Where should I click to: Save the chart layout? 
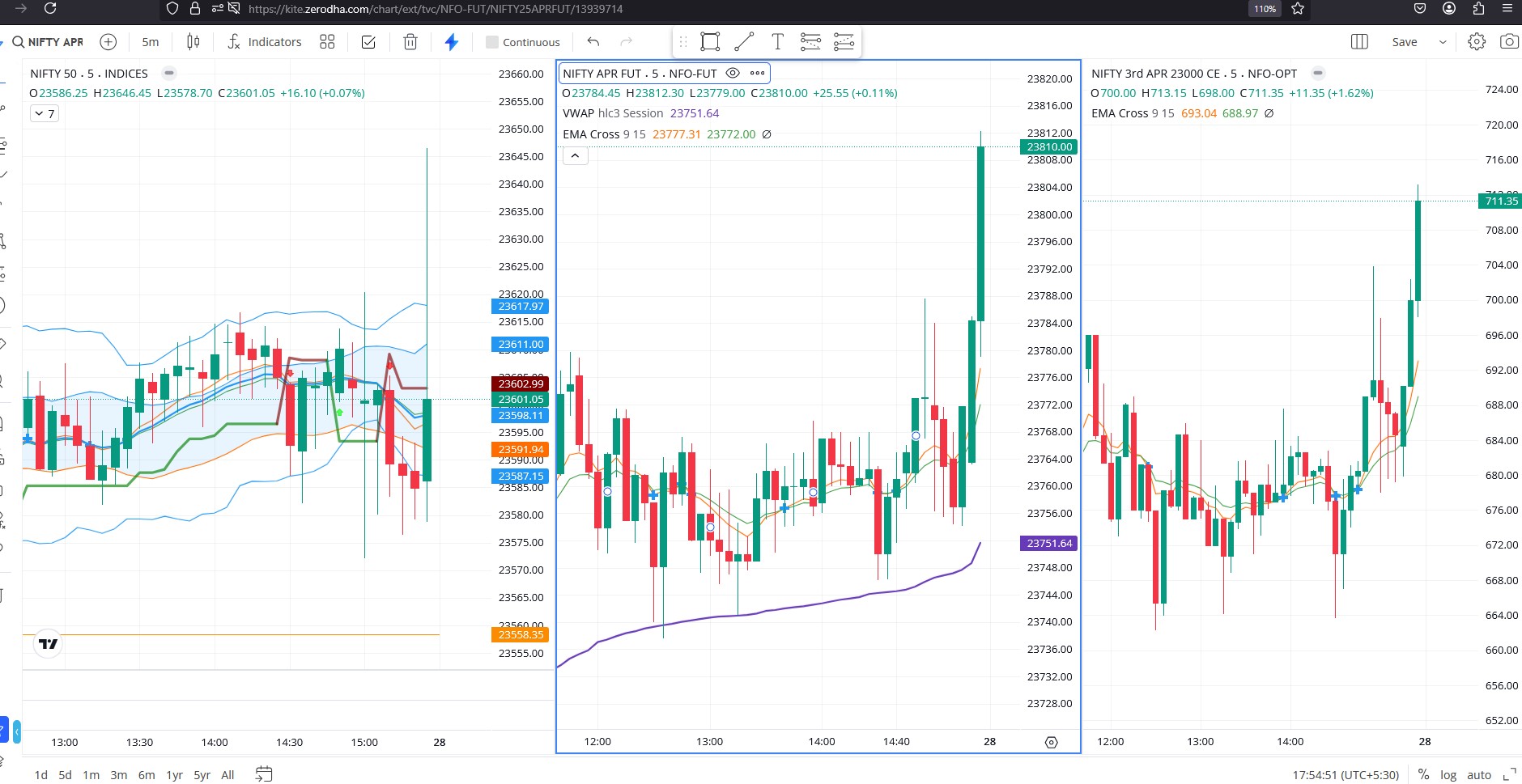(1405, 42)
